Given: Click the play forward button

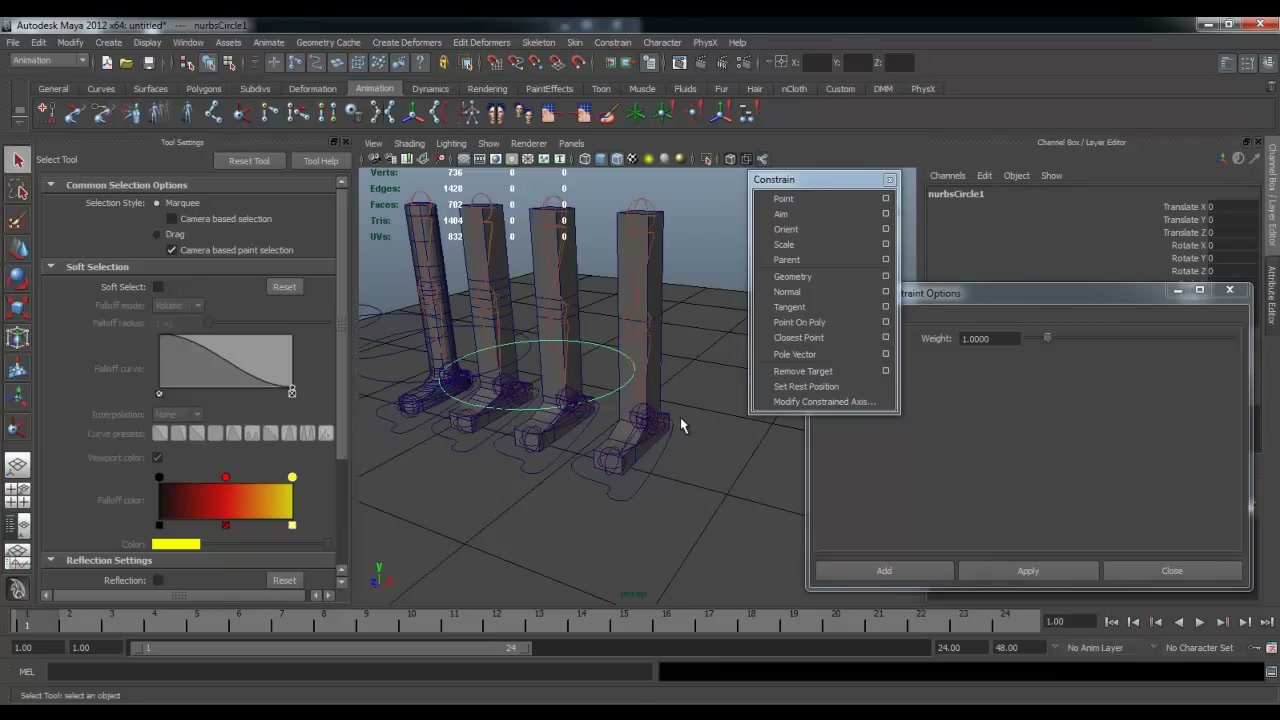Looking at the screenshot, I should [x=1200, y=622].
